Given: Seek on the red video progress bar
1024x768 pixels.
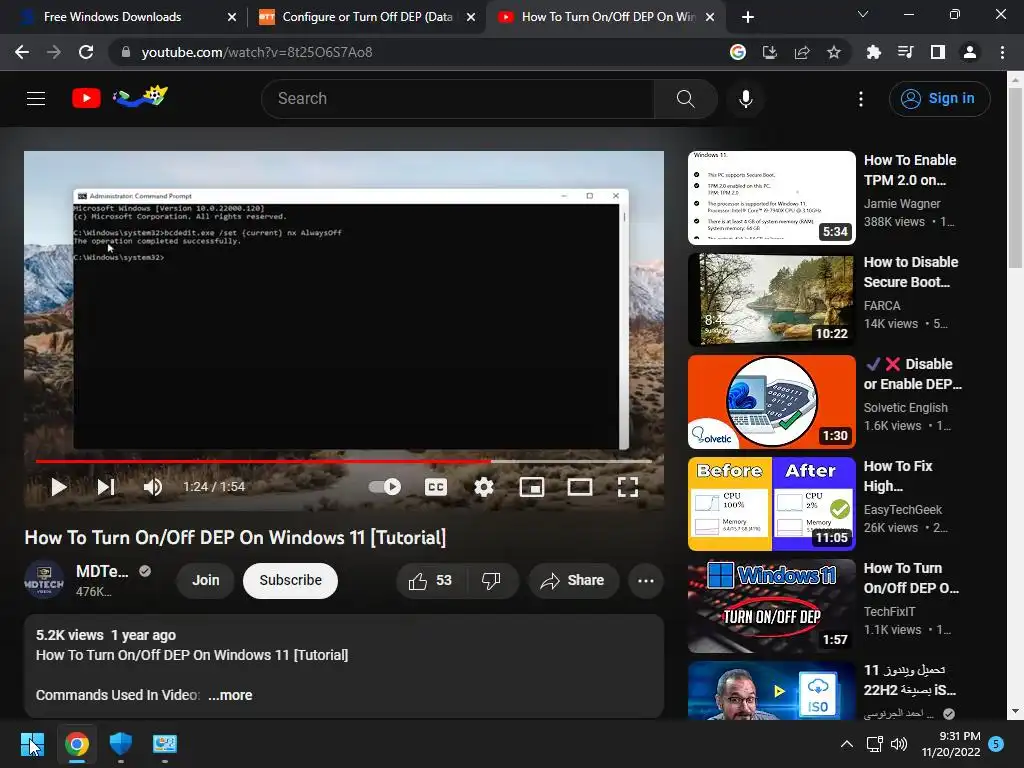Looking at the screenshot, I should click(x=344, y=461).
